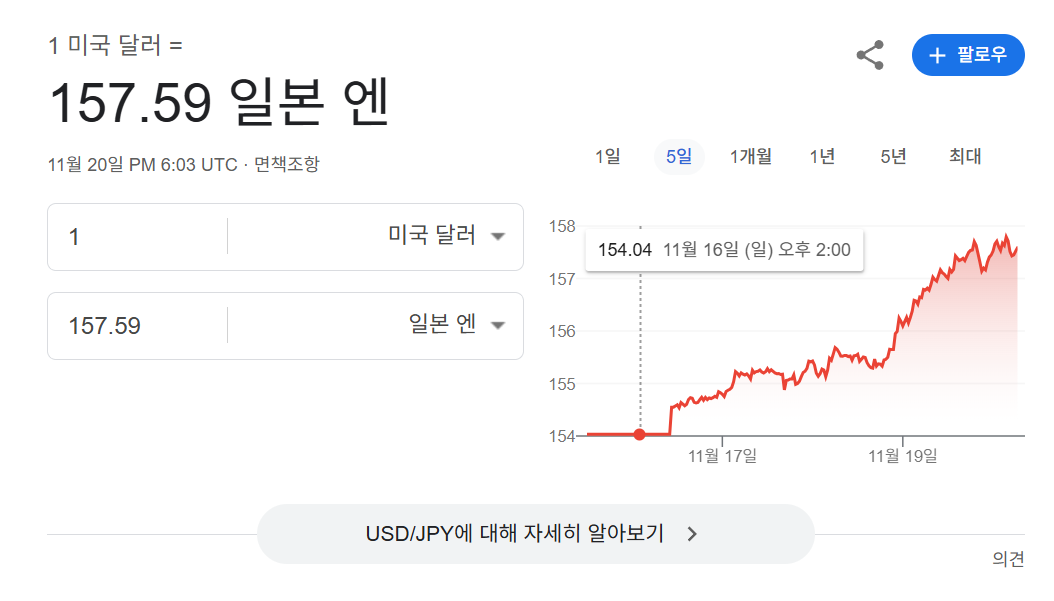
Task: Click the 의견 feedback link
Action: pos(1008,559)
